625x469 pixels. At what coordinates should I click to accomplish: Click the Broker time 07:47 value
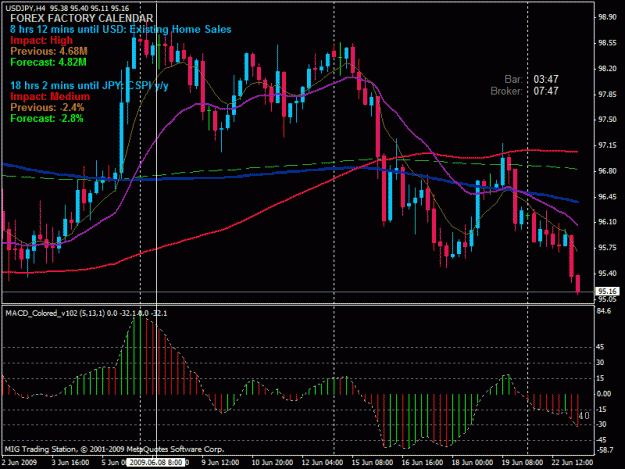pos(546,91)
